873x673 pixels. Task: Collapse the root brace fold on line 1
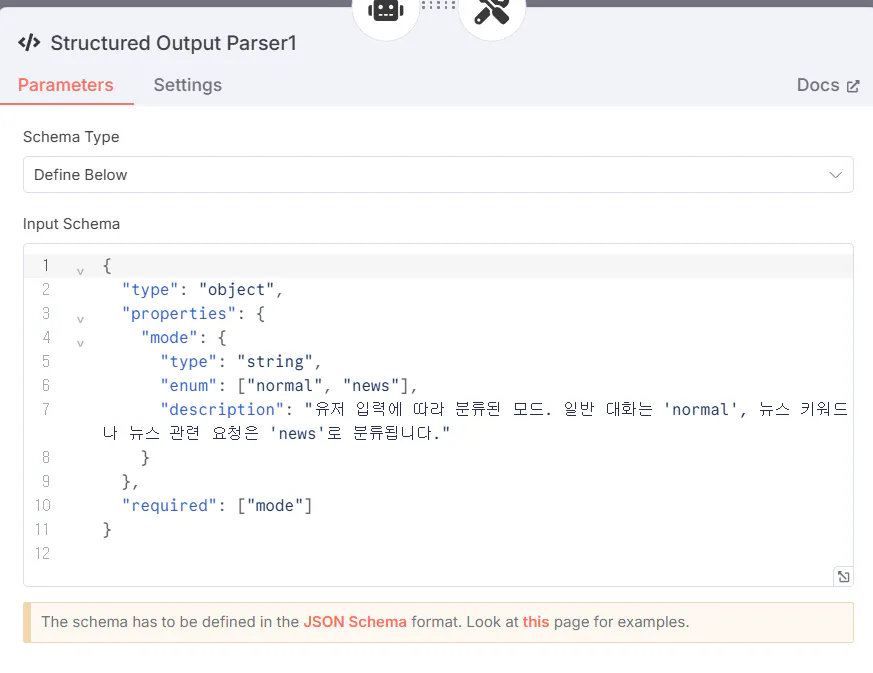click(x=80, y=271)
